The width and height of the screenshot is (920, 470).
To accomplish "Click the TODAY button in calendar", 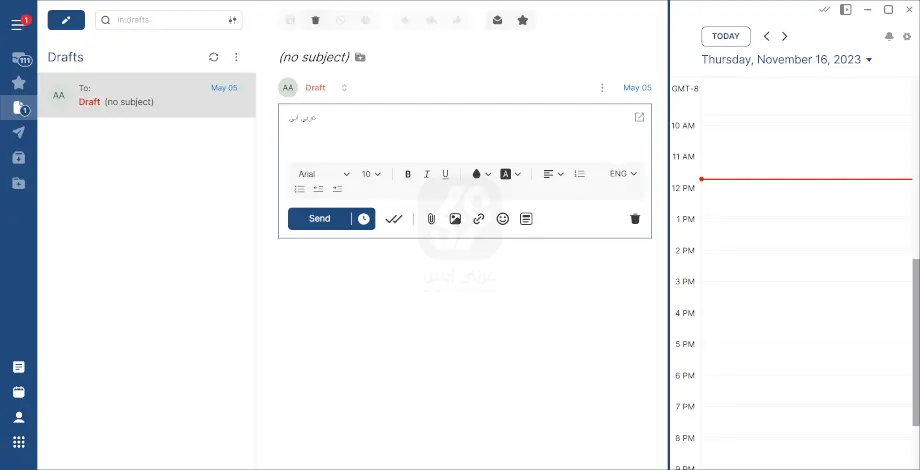I will pyautogui.click(x=726, y=36).
